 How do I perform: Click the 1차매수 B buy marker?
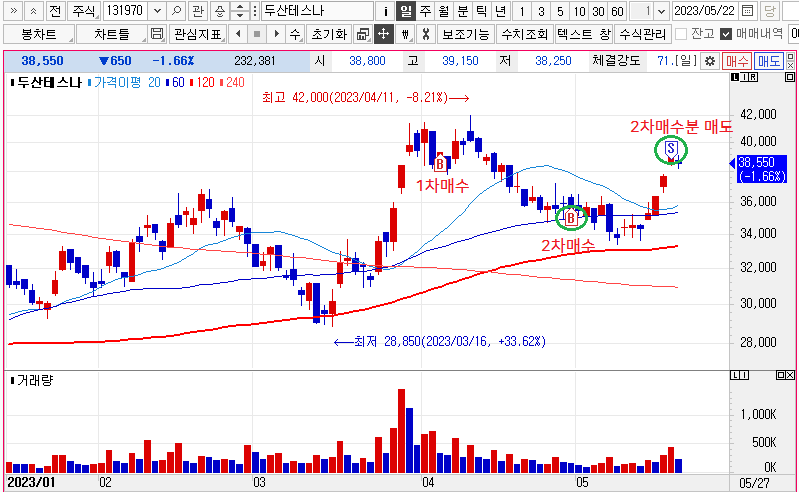coord(440,163)
